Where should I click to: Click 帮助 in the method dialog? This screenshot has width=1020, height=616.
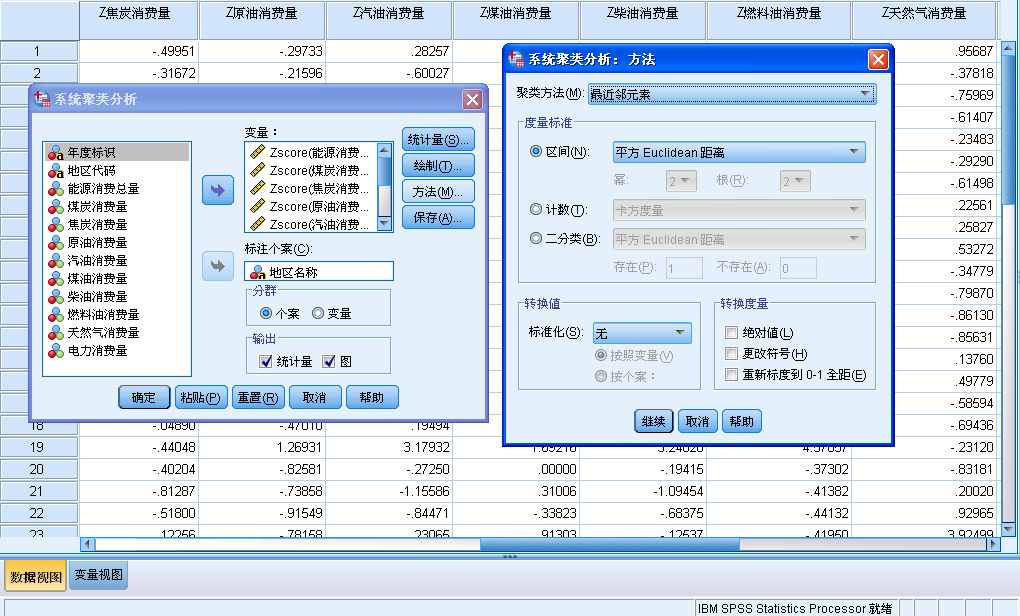click(x=742, y=421)
